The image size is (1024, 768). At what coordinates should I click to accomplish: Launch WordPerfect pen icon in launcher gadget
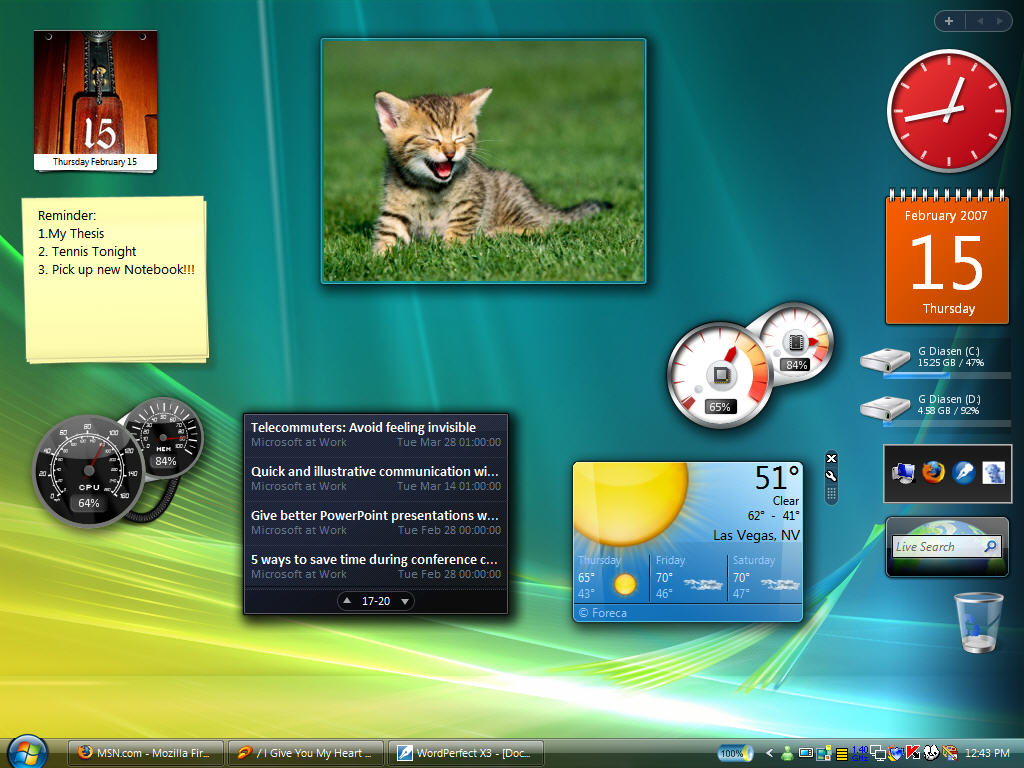(x=963, y=472)
